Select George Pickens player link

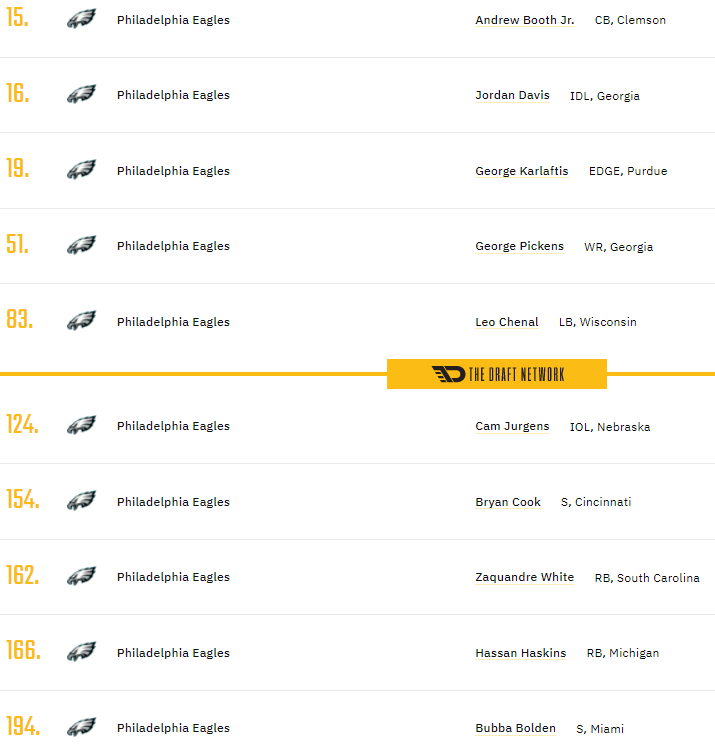pos(519,246)
